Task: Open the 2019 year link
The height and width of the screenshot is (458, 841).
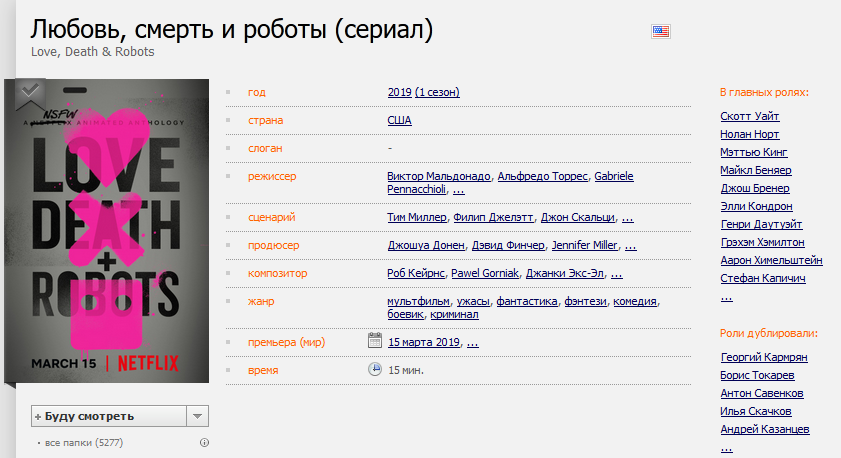Action: (x=400, y=92)
